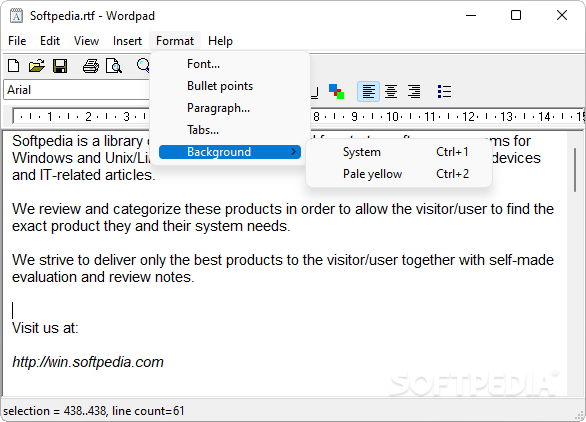Open the File menu
The height and width of the screenshot is (422, 586).
pyautogui.click(x=17, y=41)
